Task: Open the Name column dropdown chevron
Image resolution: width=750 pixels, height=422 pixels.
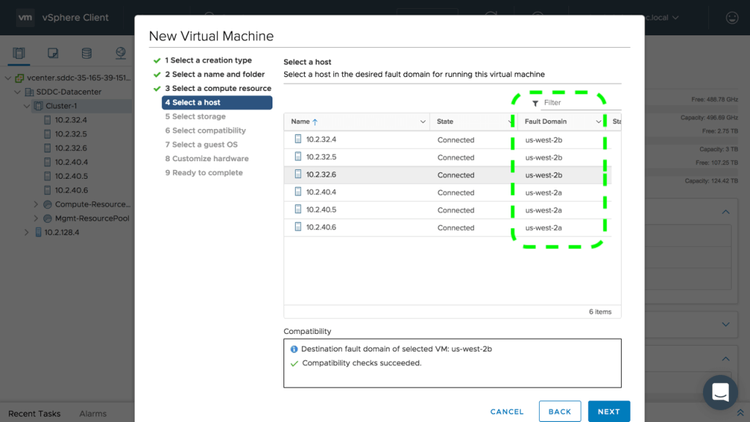Action: 423,122
